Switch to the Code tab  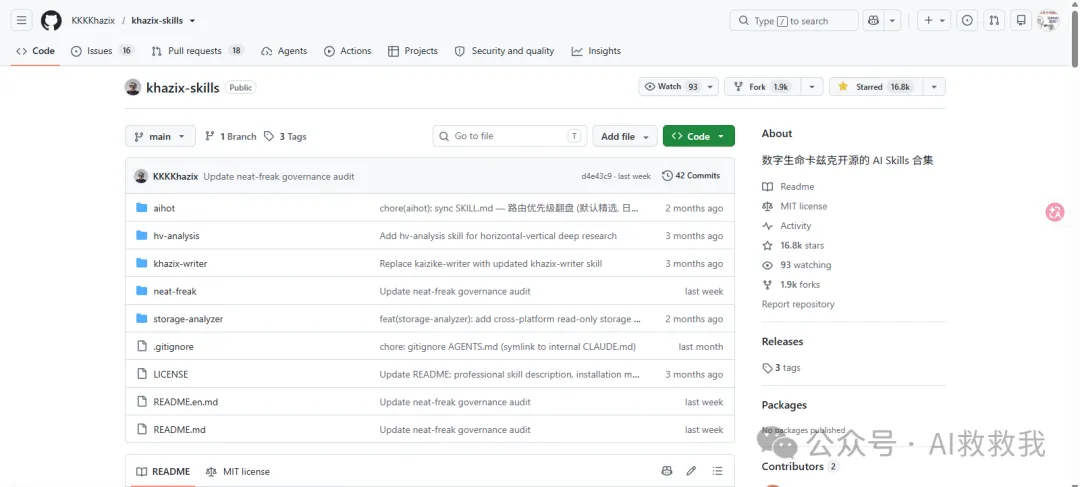pyautogui.click(x=35, y=51)
